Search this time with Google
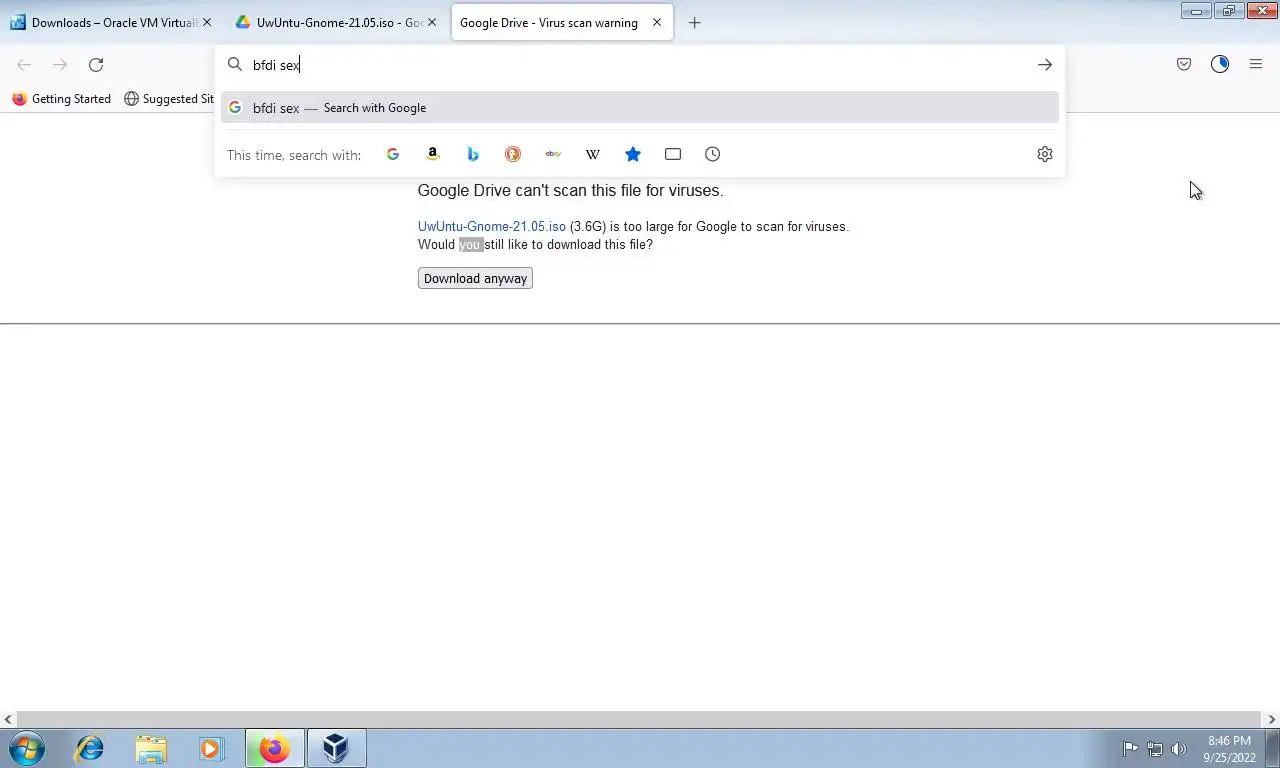The image size is (1280, 768). tap(393, 154)
